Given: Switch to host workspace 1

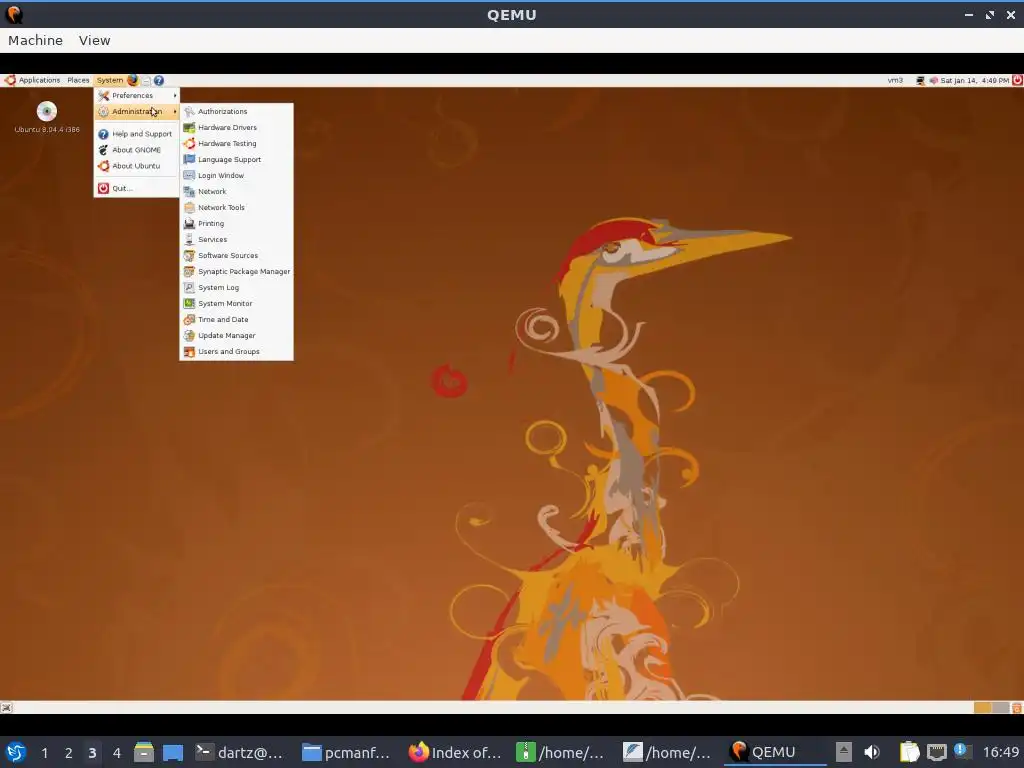Looking at the screenshot, I should 44,753.
